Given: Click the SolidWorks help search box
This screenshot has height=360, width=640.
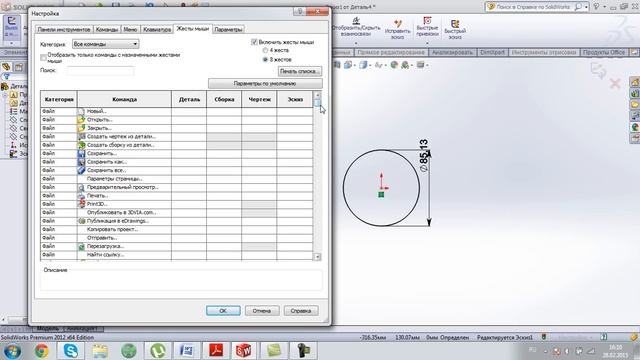Looking at the screenshot, I should point(533,7).
